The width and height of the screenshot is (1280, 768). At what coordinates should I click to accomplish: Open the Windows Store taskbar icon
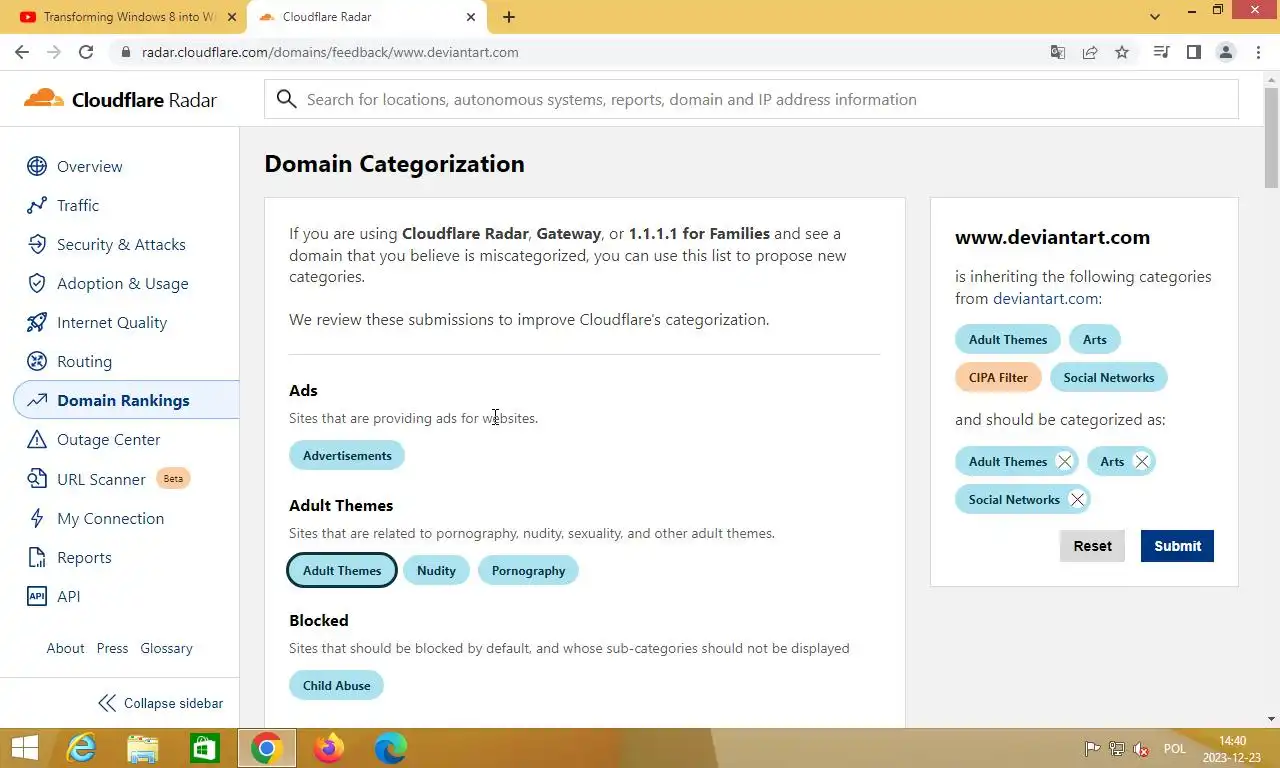pyautogui.click(x=204, y=748)
